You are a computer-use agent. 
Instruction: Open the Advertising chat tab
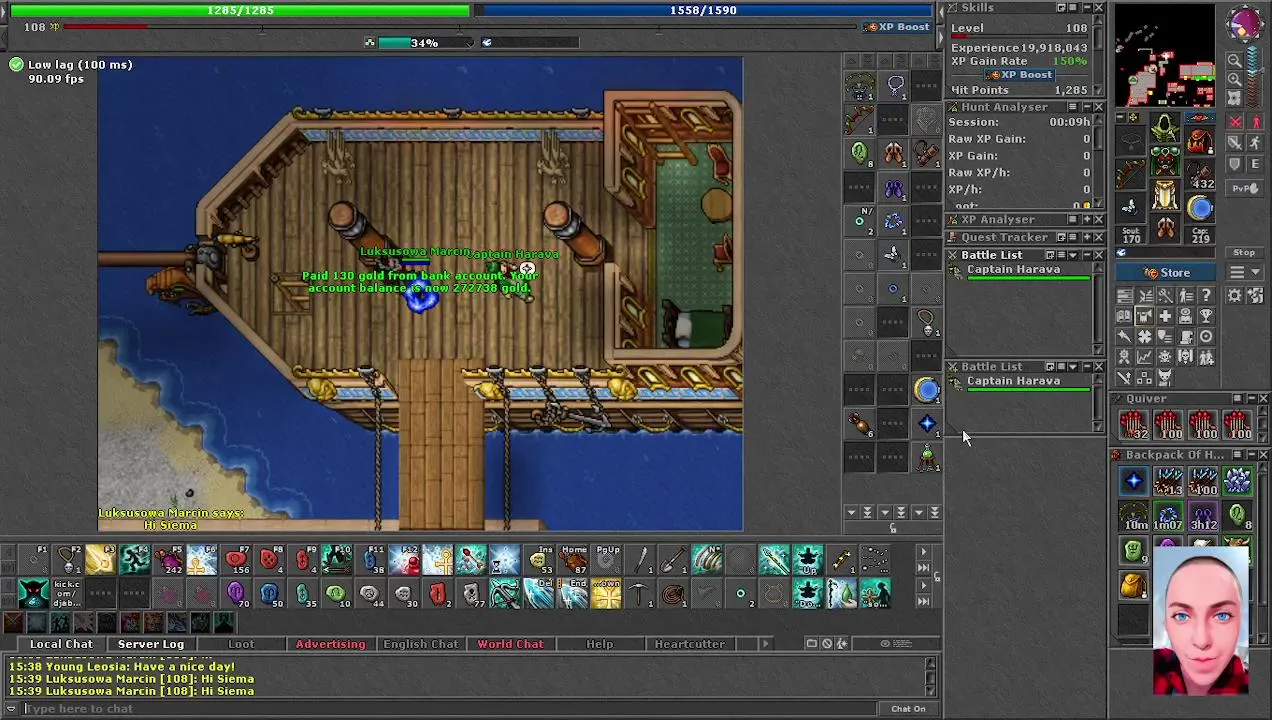pos(330,644)
